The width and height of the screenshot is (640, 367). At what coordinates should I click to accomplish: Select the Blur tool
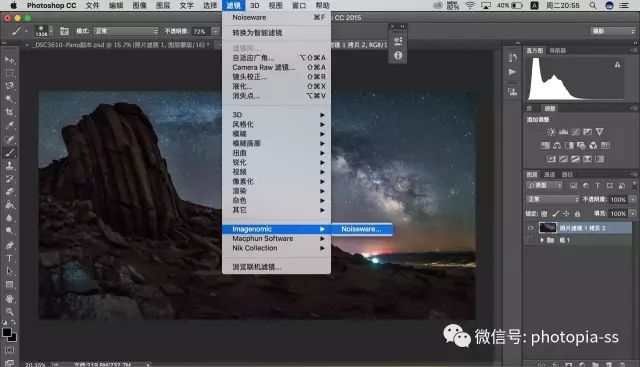tap(9, 218)
